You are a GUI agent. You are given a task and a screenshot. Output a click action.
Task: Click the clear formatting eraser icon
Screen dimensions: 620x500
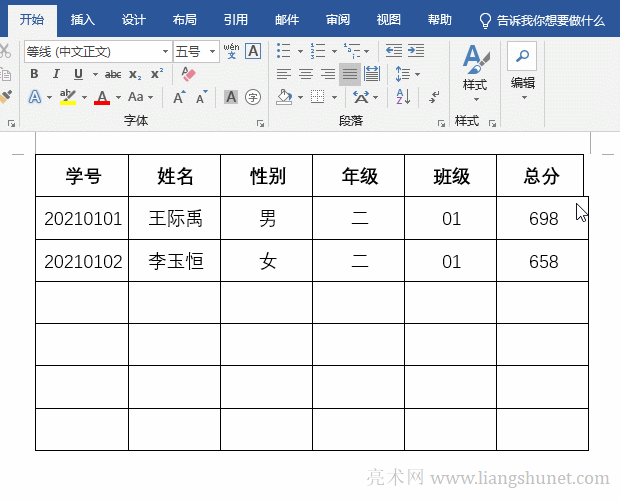(x=188, y=74)
